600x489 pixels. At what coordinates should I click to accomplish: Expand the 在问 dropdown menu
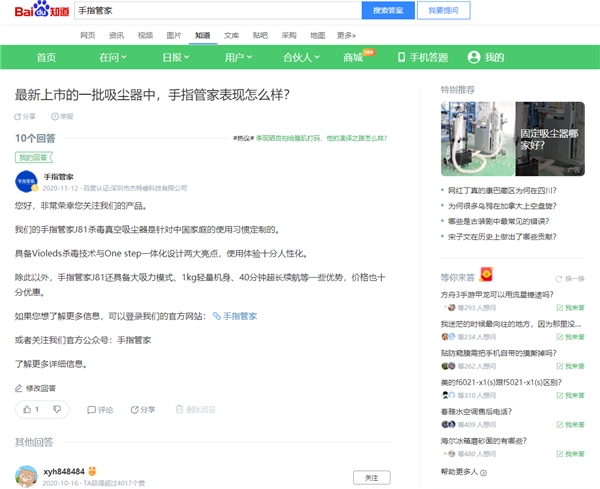pos(113,57)
